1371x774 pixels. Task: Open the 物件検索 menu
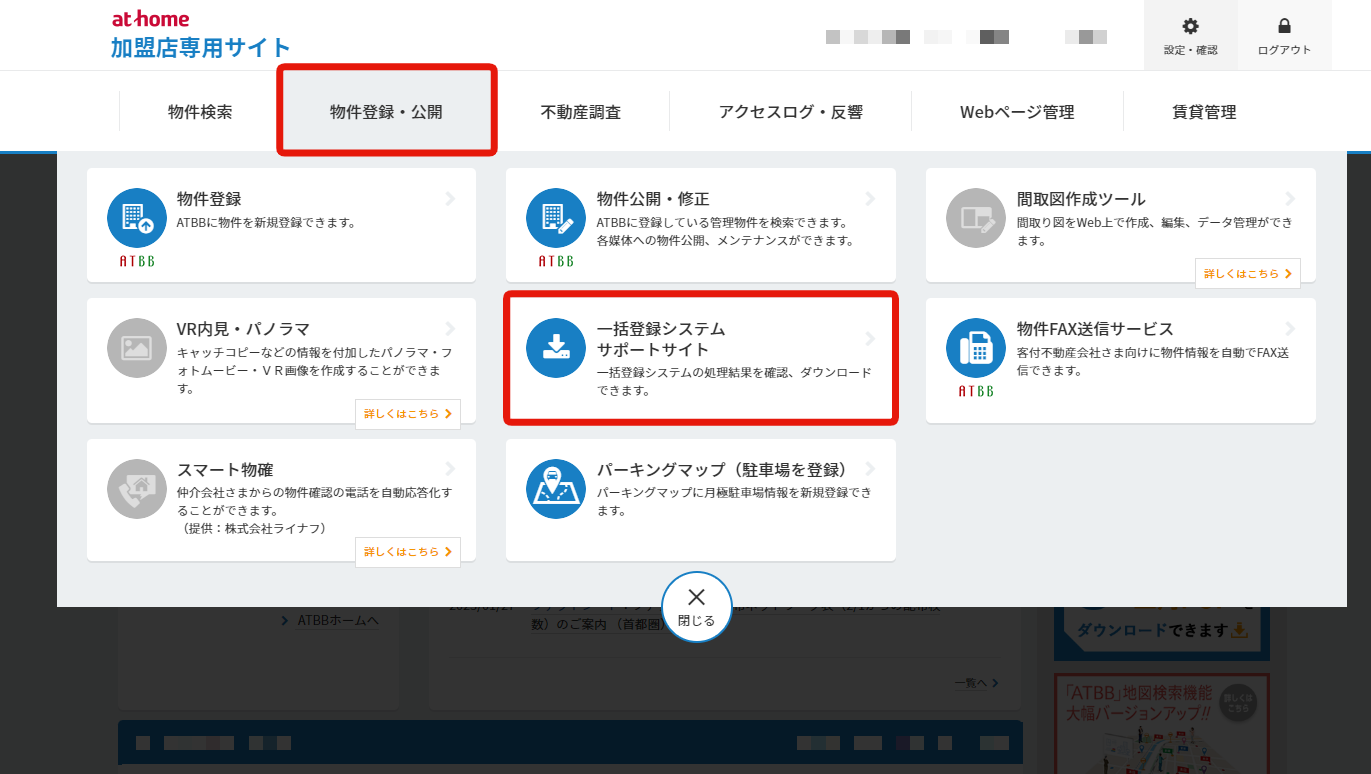[200, 112]
